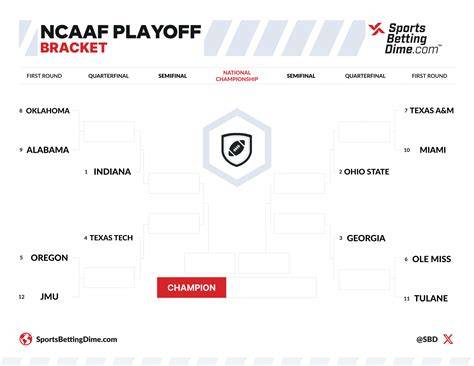474x366 pixels.
Task: Click the champion name empty field
Action: click(271, 288)
